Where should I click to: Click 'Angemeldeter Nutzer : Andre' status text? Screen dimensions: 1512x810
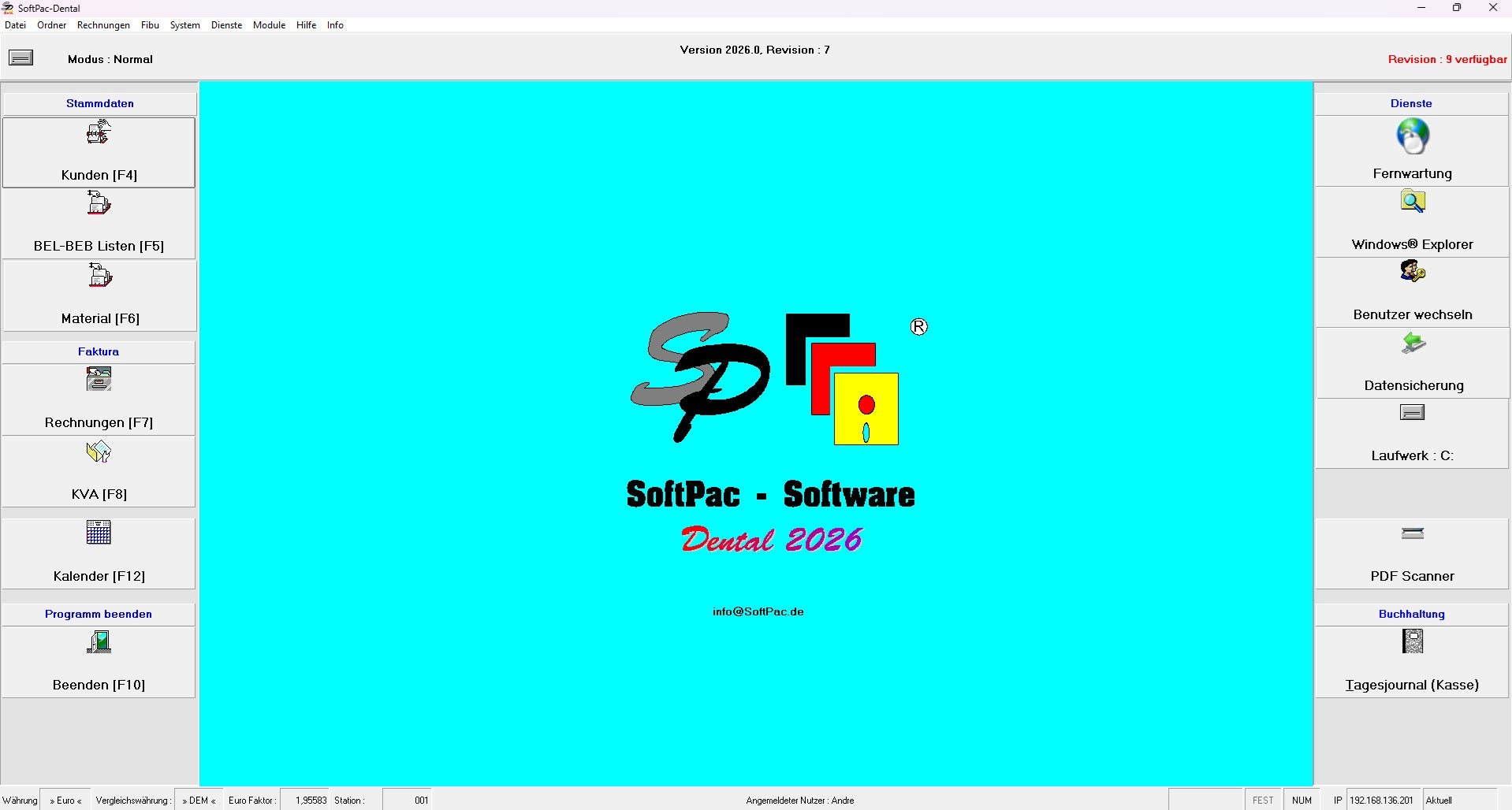click(800, 801)
